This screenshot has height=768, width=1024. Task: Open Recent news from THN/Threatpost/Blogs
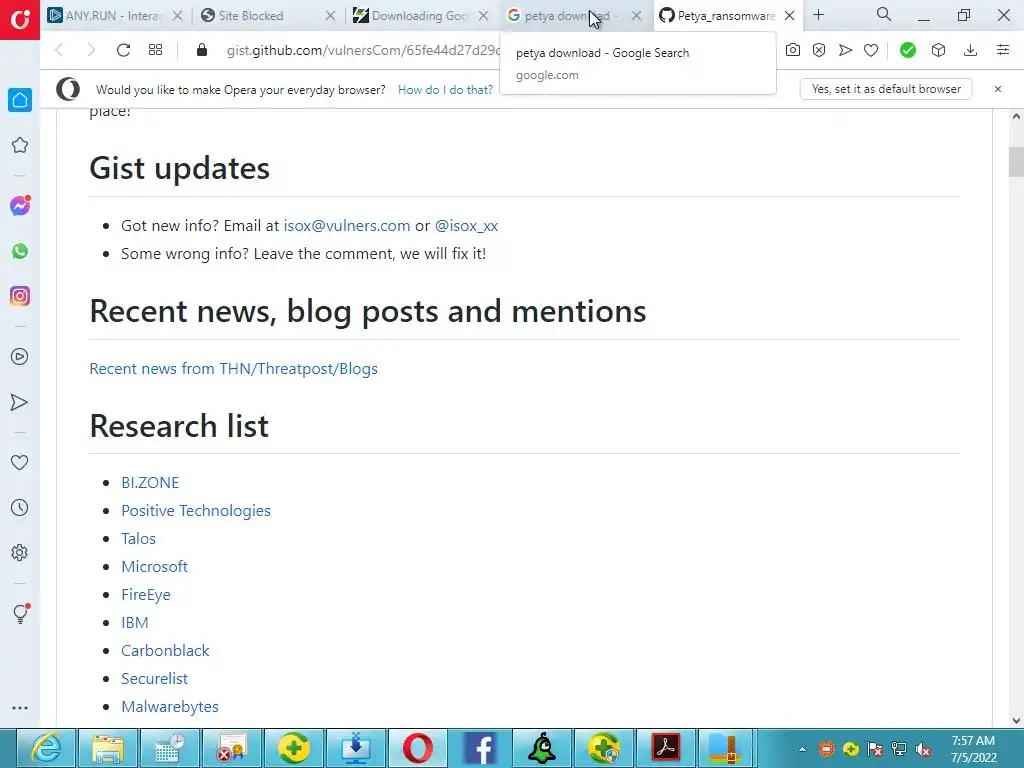click(234, 368)
